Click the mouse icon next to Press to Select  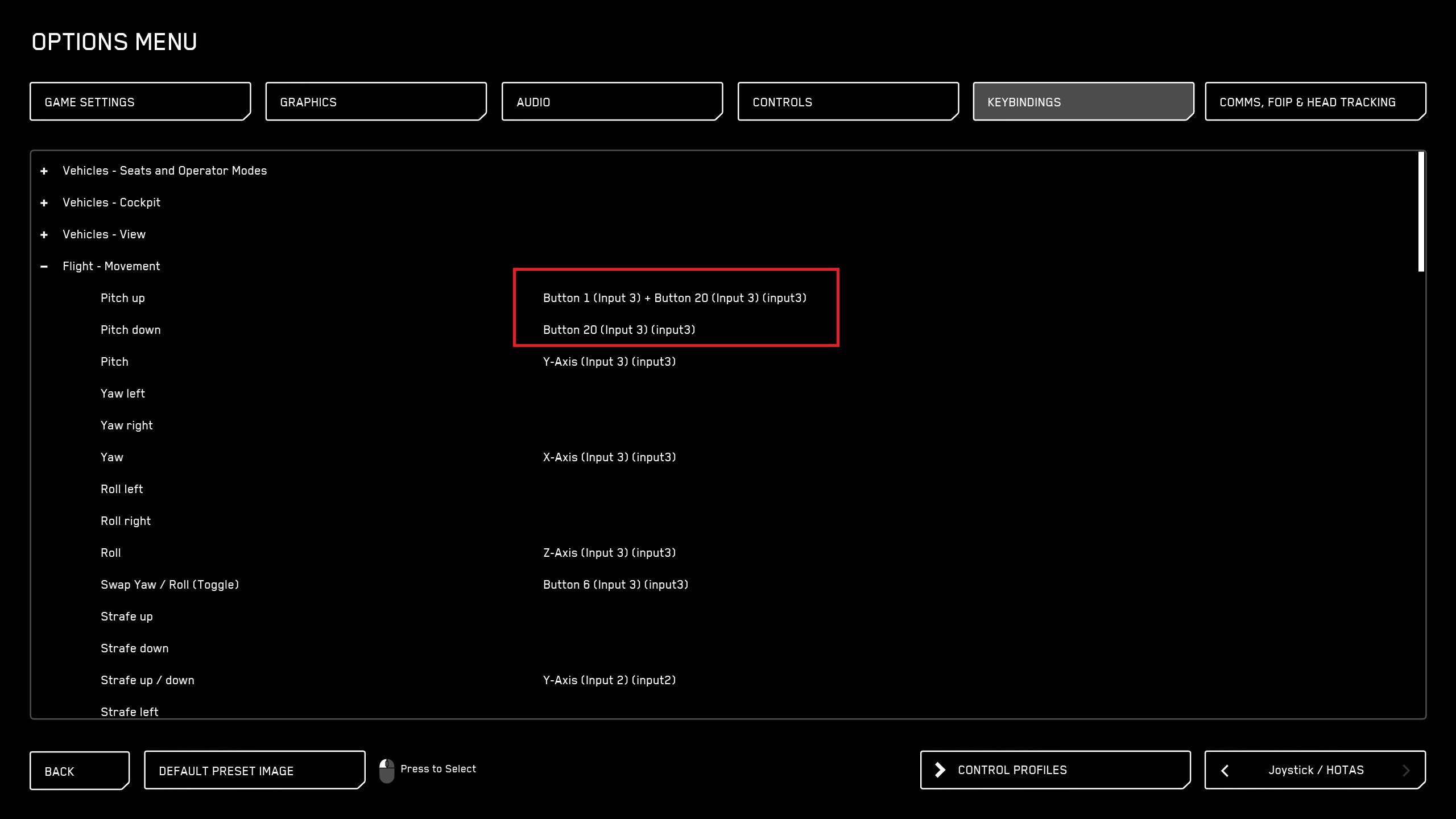click(387, 770)
